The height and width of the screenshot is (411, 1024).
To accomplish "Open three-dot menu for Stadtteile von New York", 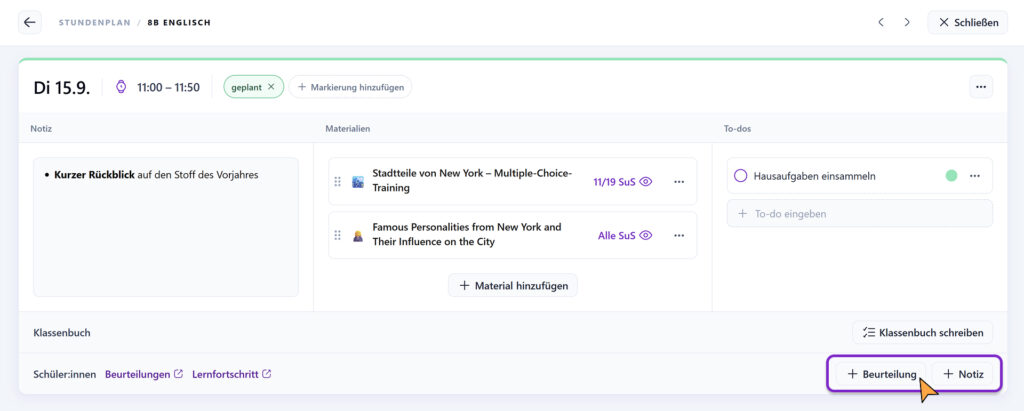I will point(679,182).
